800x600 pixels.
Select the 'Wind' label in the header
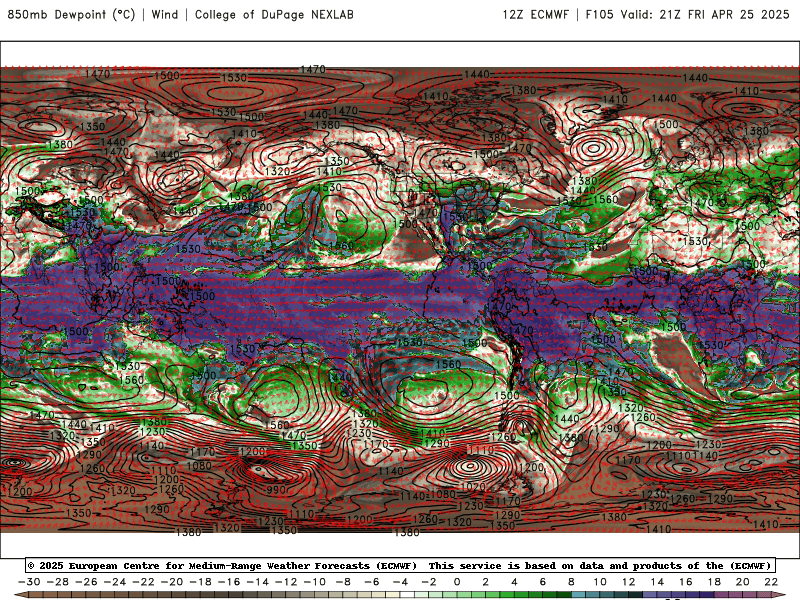click(x=165, y=14)
